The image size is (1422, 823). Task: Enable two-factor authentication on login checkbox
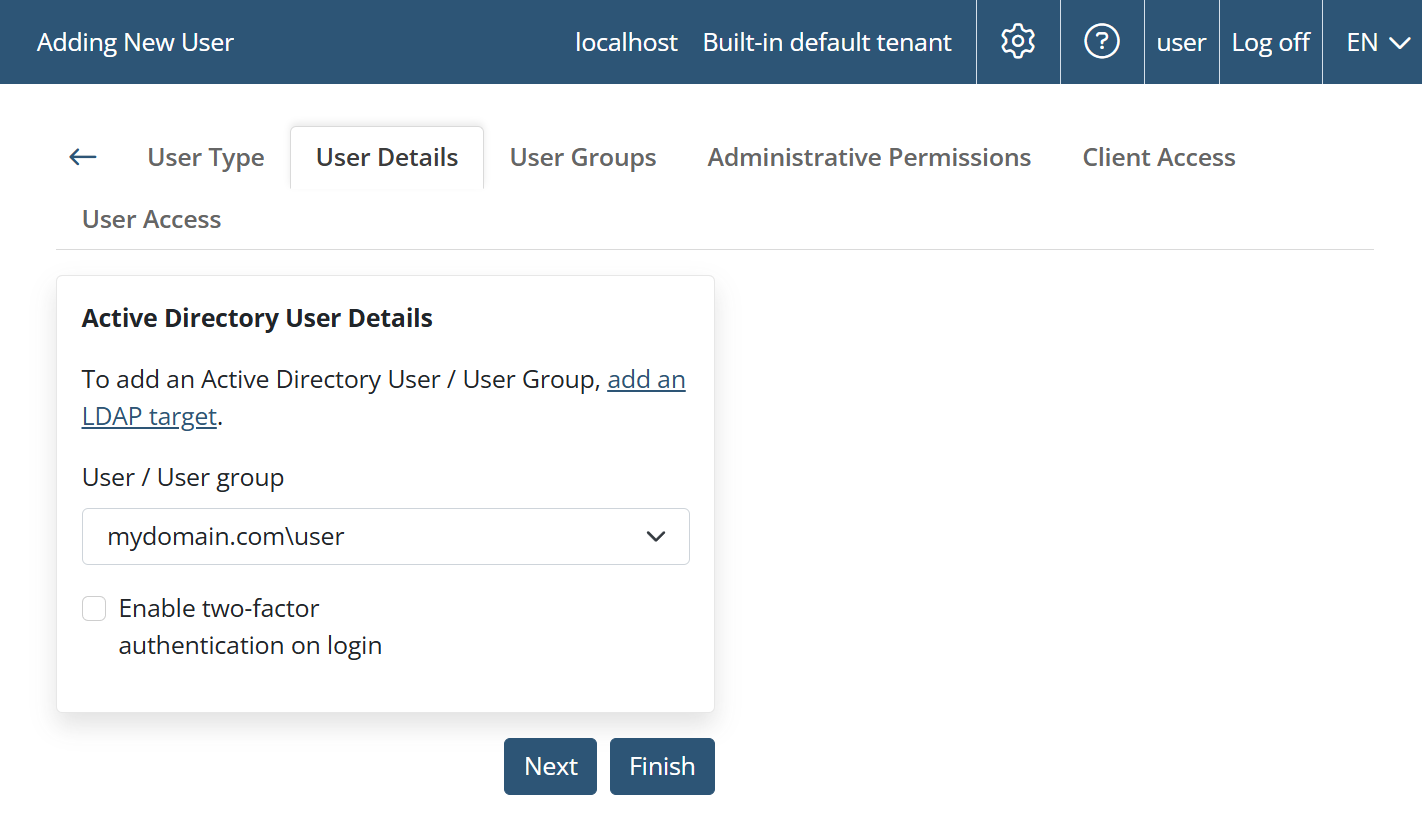[95, 609]
